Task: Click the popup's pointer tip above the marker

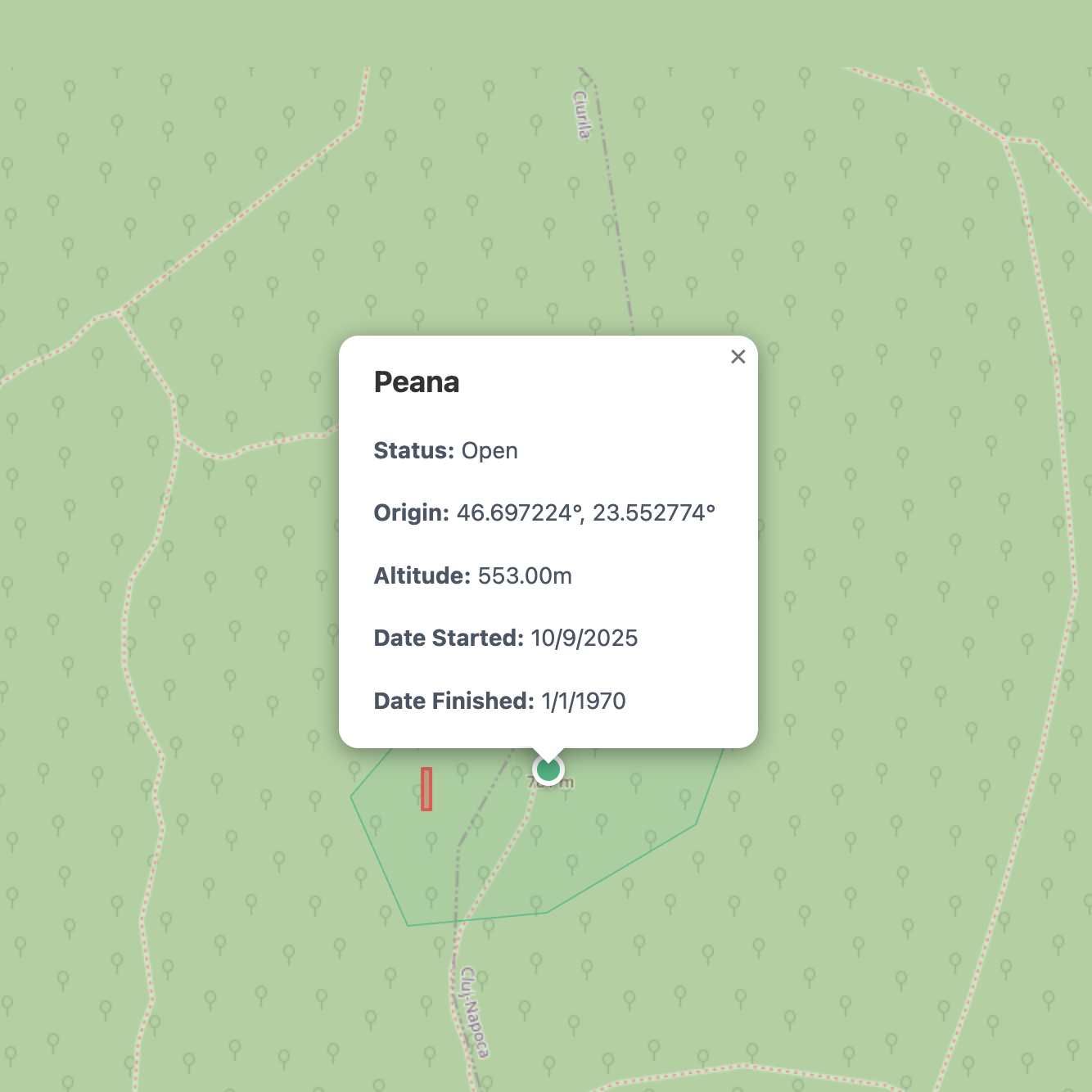Action: pos(548,753)
